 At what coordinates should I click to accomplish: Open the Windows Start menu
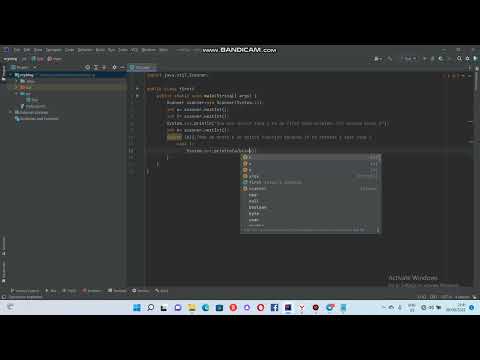(137, 308)
